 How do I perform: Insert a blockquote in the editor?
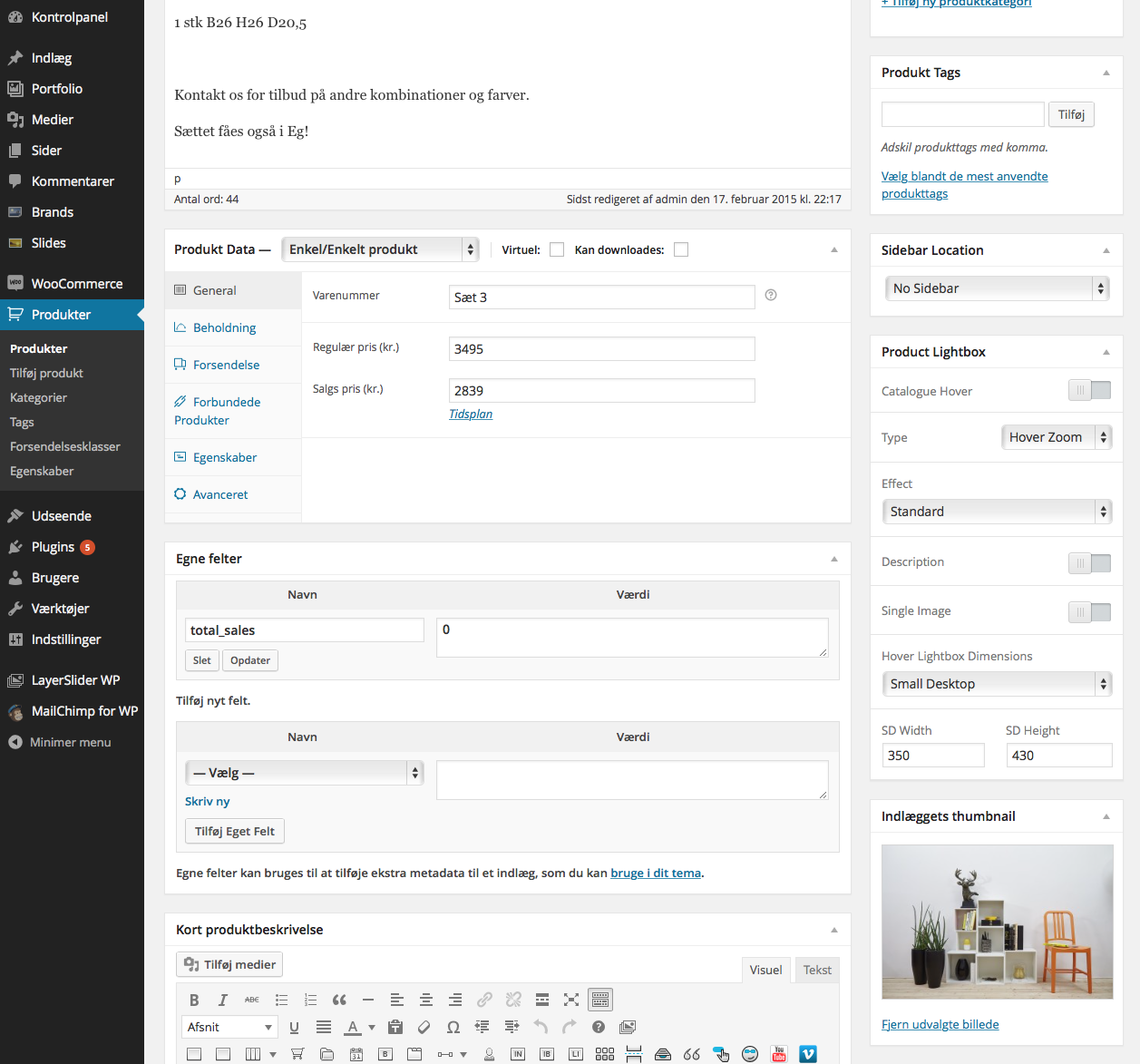339,1000
